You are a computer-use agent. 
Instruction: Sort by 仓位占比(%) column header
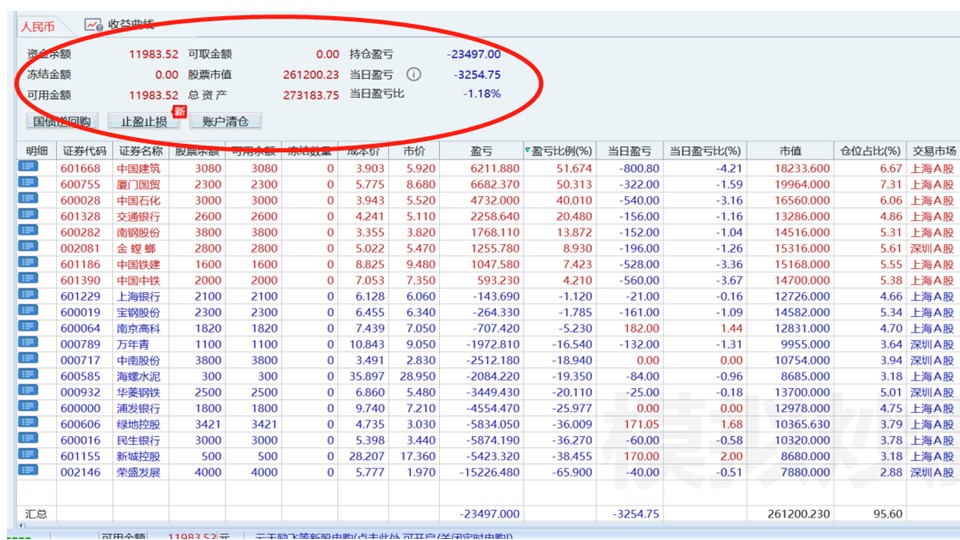point(870,151)
